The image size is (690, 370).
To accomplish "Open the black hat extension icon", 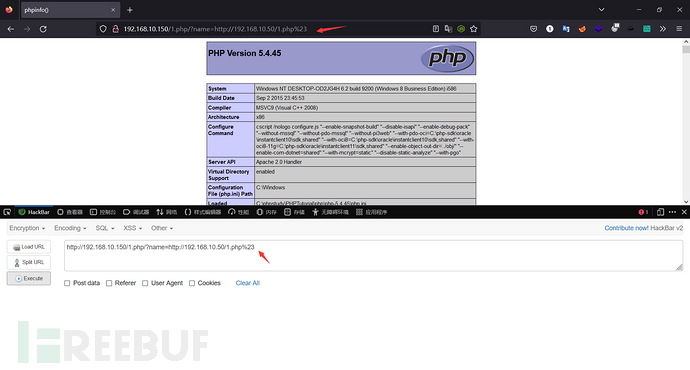I will pos(631,29).
